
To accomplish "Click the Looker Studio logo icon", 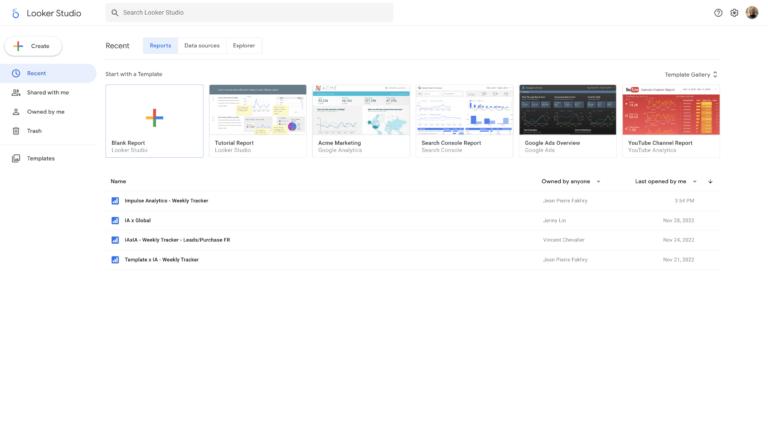I will [x=16, y=13].
